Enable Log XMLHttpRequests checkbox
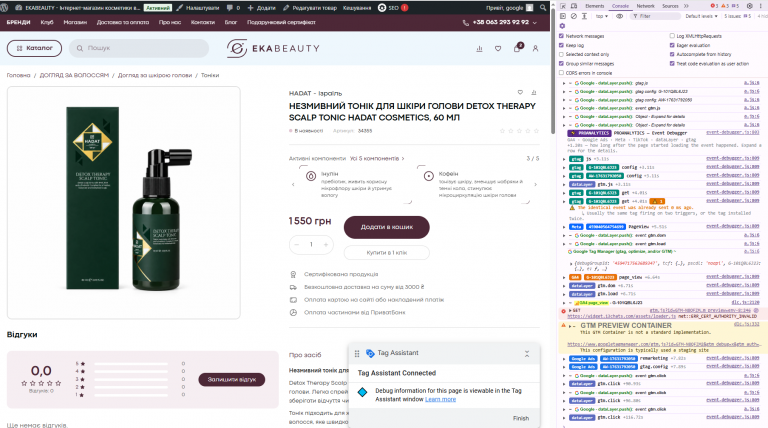The width and height of the screenshot is (768, 428). [x=672, y=36]
